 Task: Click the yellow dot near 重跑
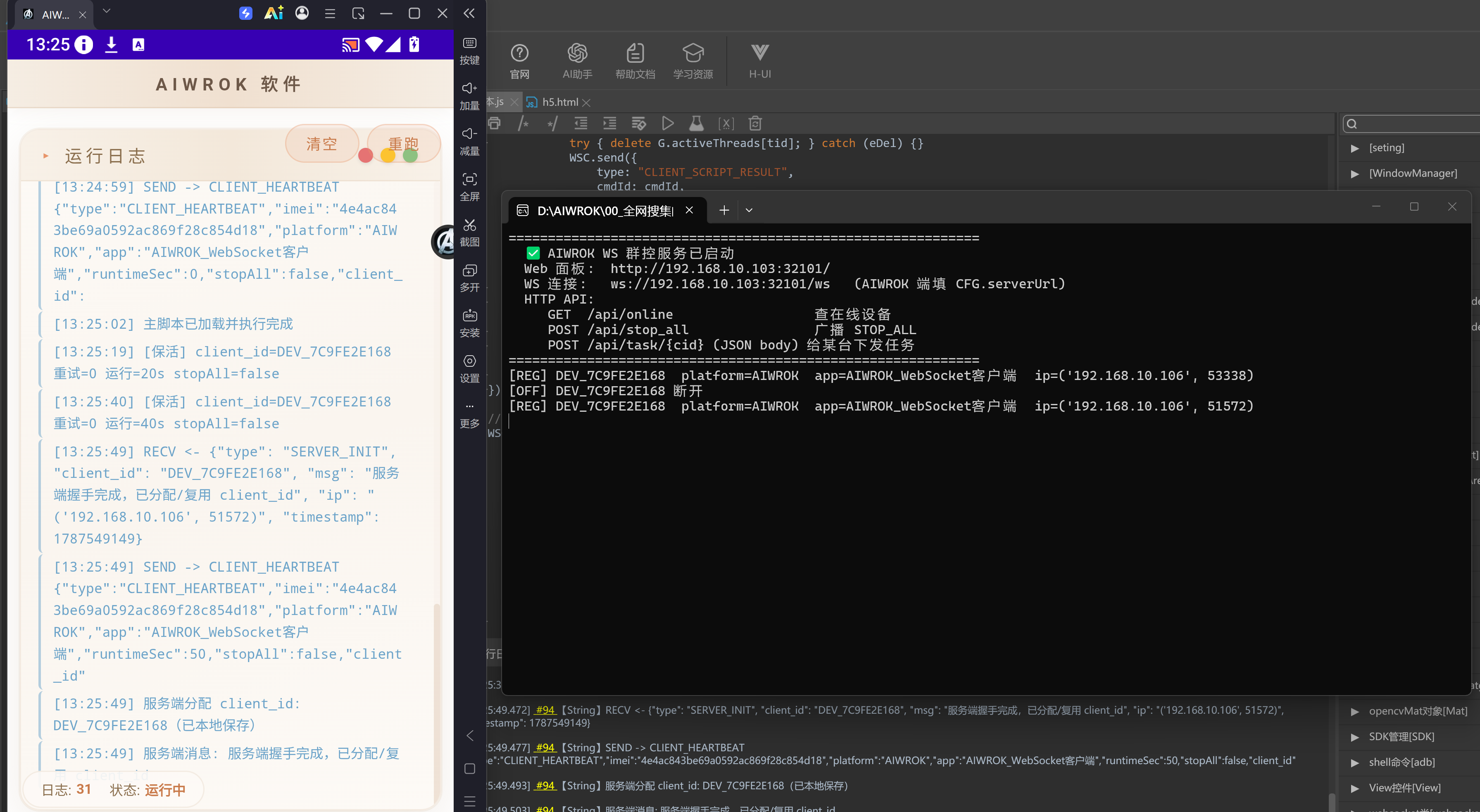(388, 155)
